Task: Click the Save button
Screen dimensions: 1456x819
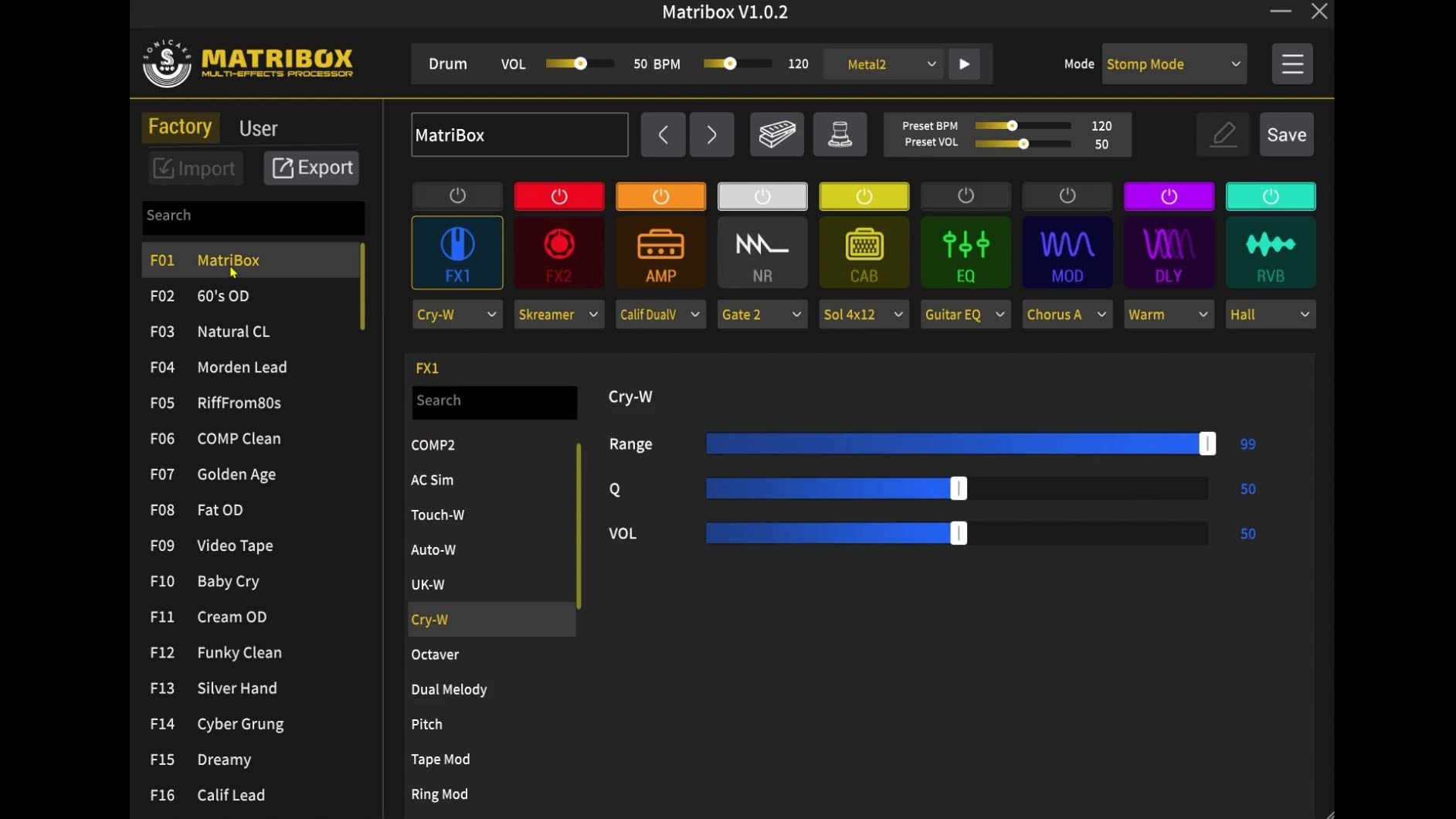Action: coord(1287,134)
